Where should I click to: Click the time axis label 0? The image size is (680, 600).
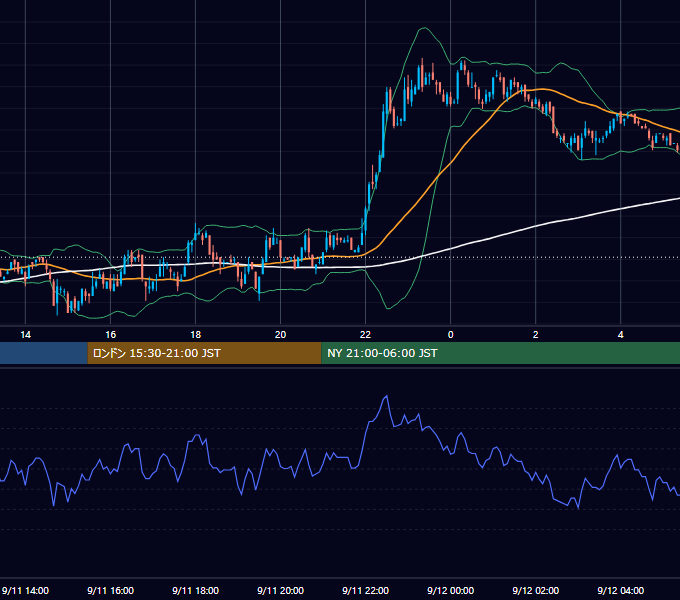pos(451,335)
